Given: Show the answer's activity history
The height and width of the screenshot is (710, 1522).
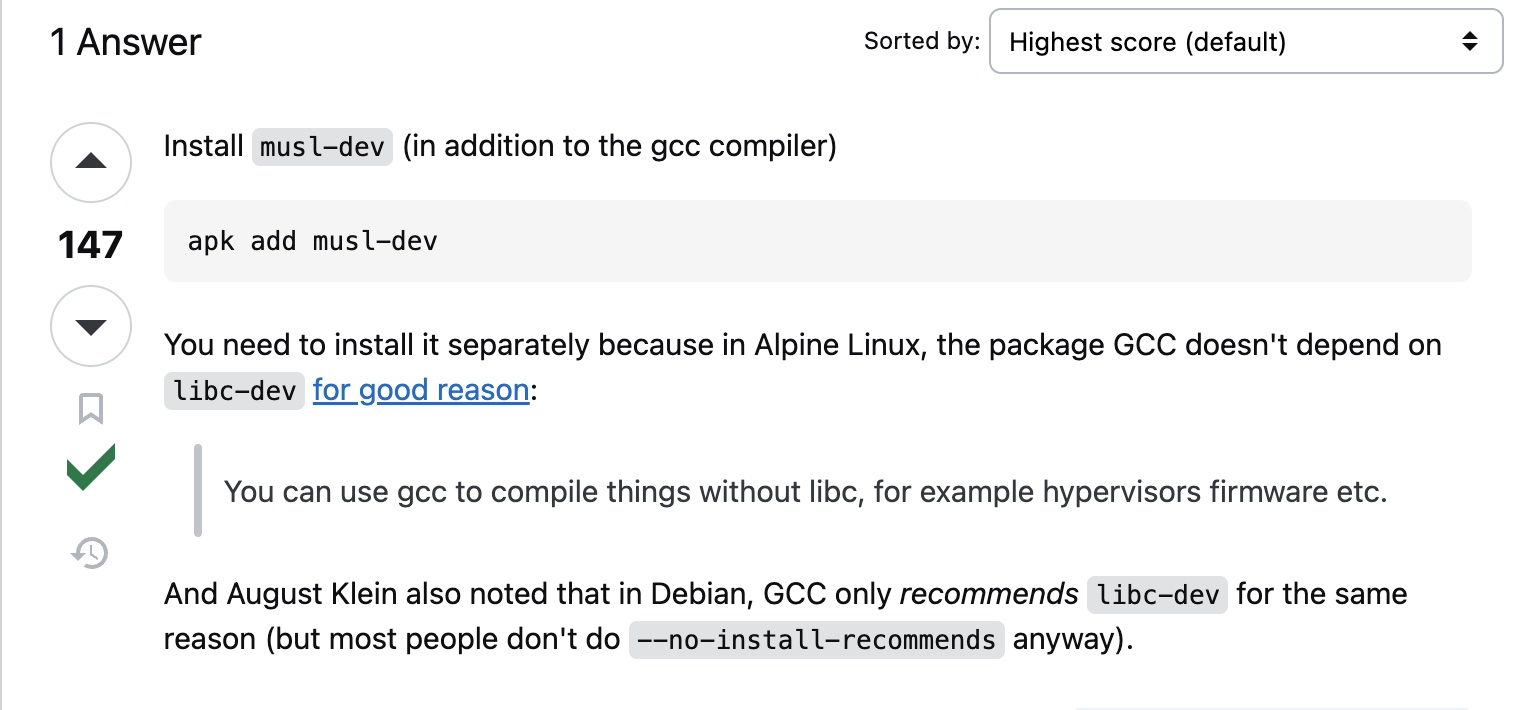Looking at the screenshot, I should (x=91, y=552).
